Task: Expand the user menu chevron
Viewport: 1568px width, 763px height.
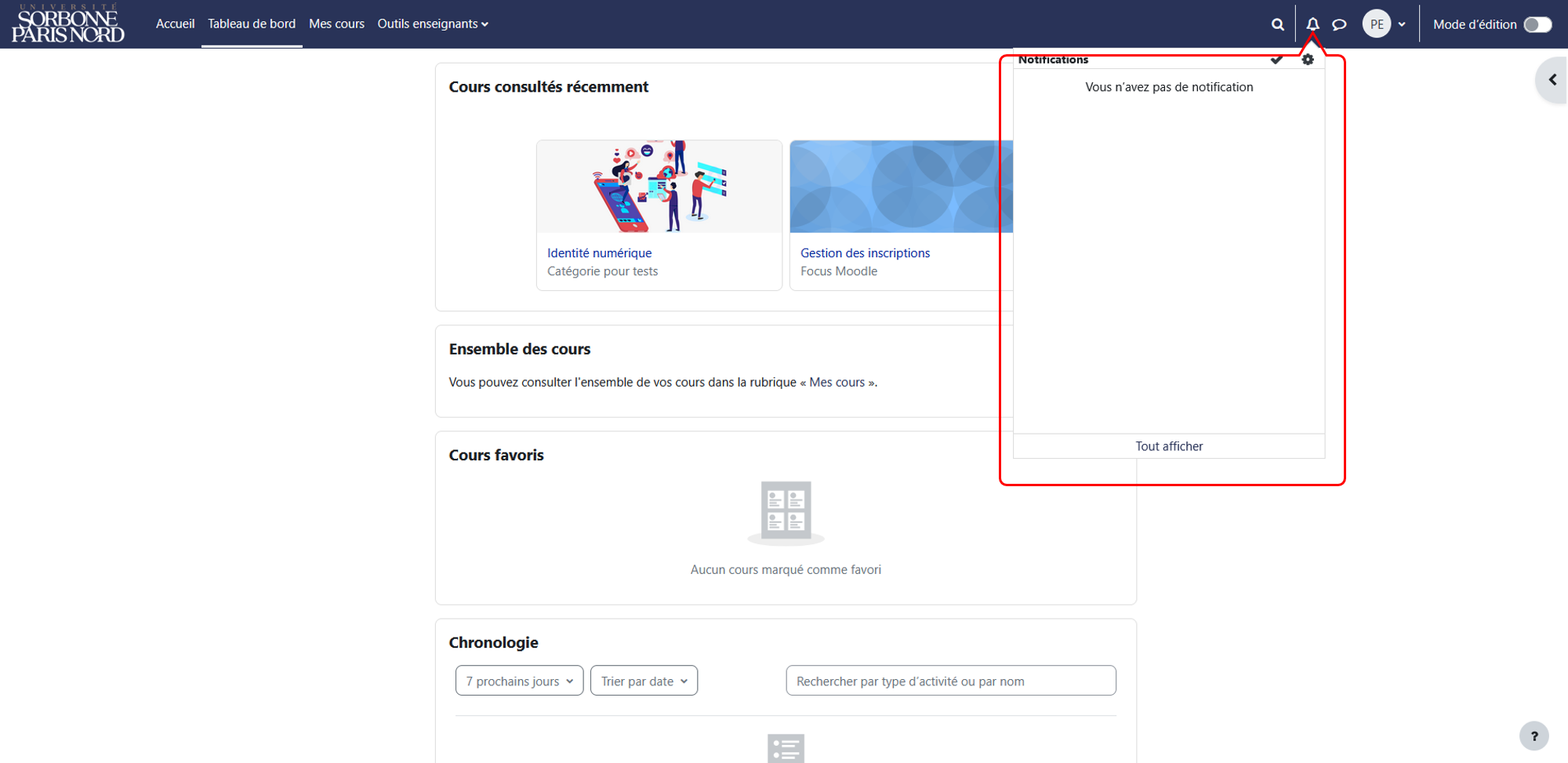Action: click(1402, 24)
